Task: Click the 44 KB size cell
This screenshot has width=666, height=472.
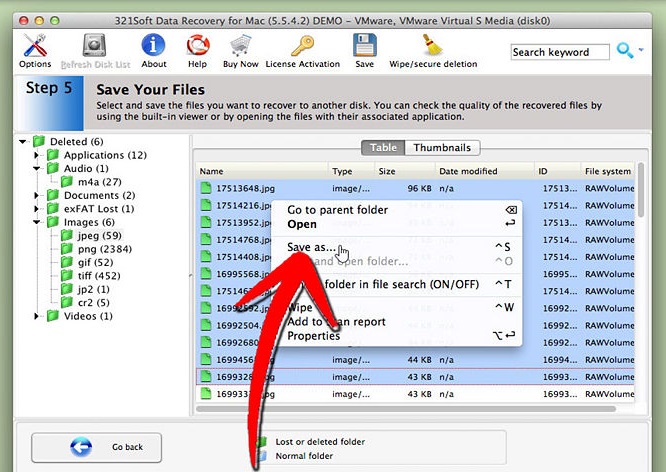Action: (x=419, y=360)
